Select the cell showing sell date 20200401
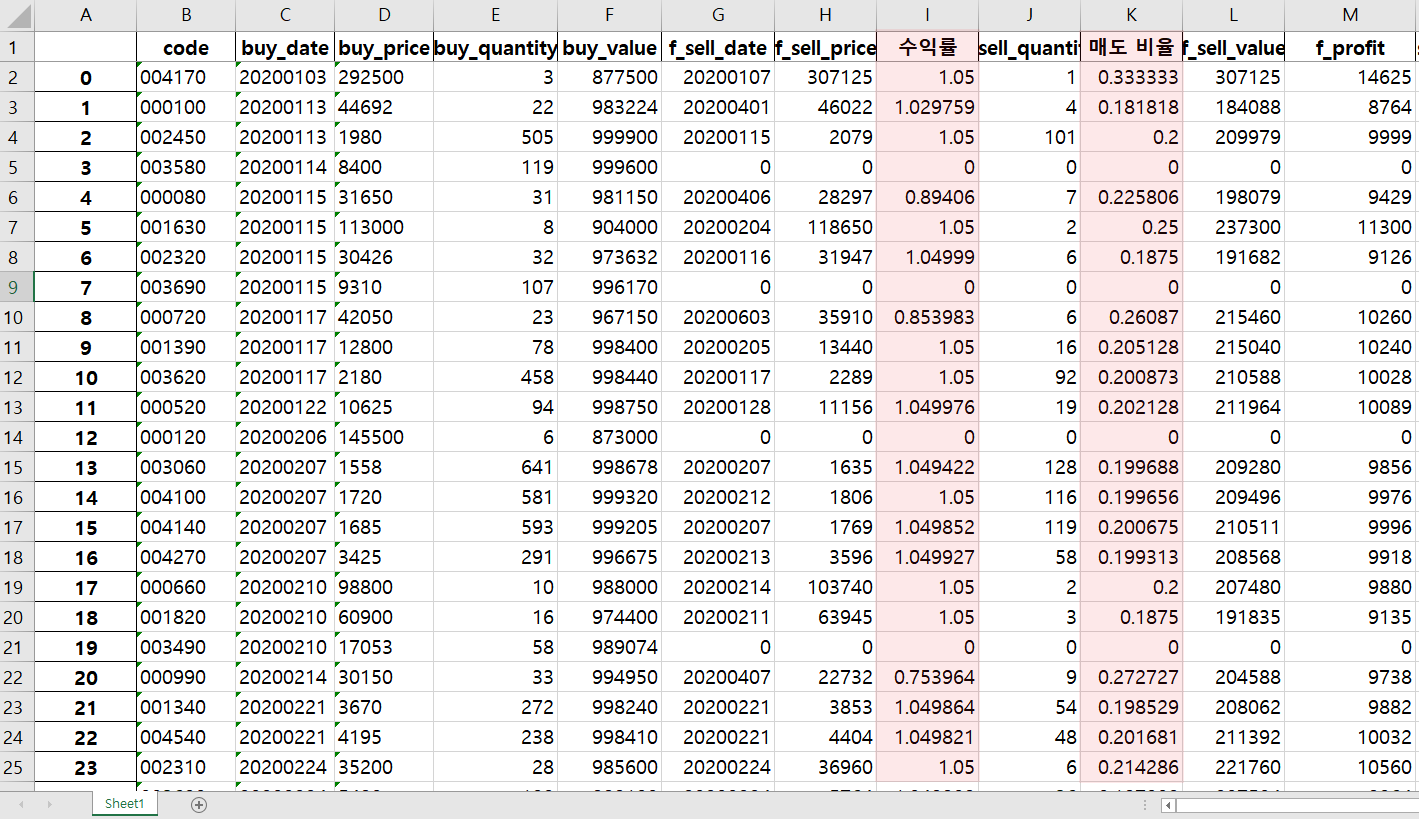The width and height of the screenshot is (1419, 819). click(718, 107)
